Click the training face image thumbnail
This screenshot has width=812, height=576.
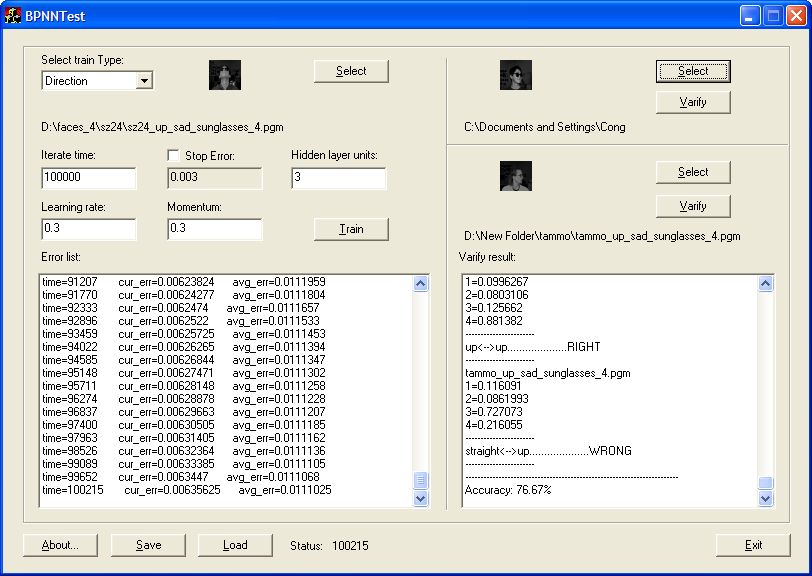click(x=225, y=75)
